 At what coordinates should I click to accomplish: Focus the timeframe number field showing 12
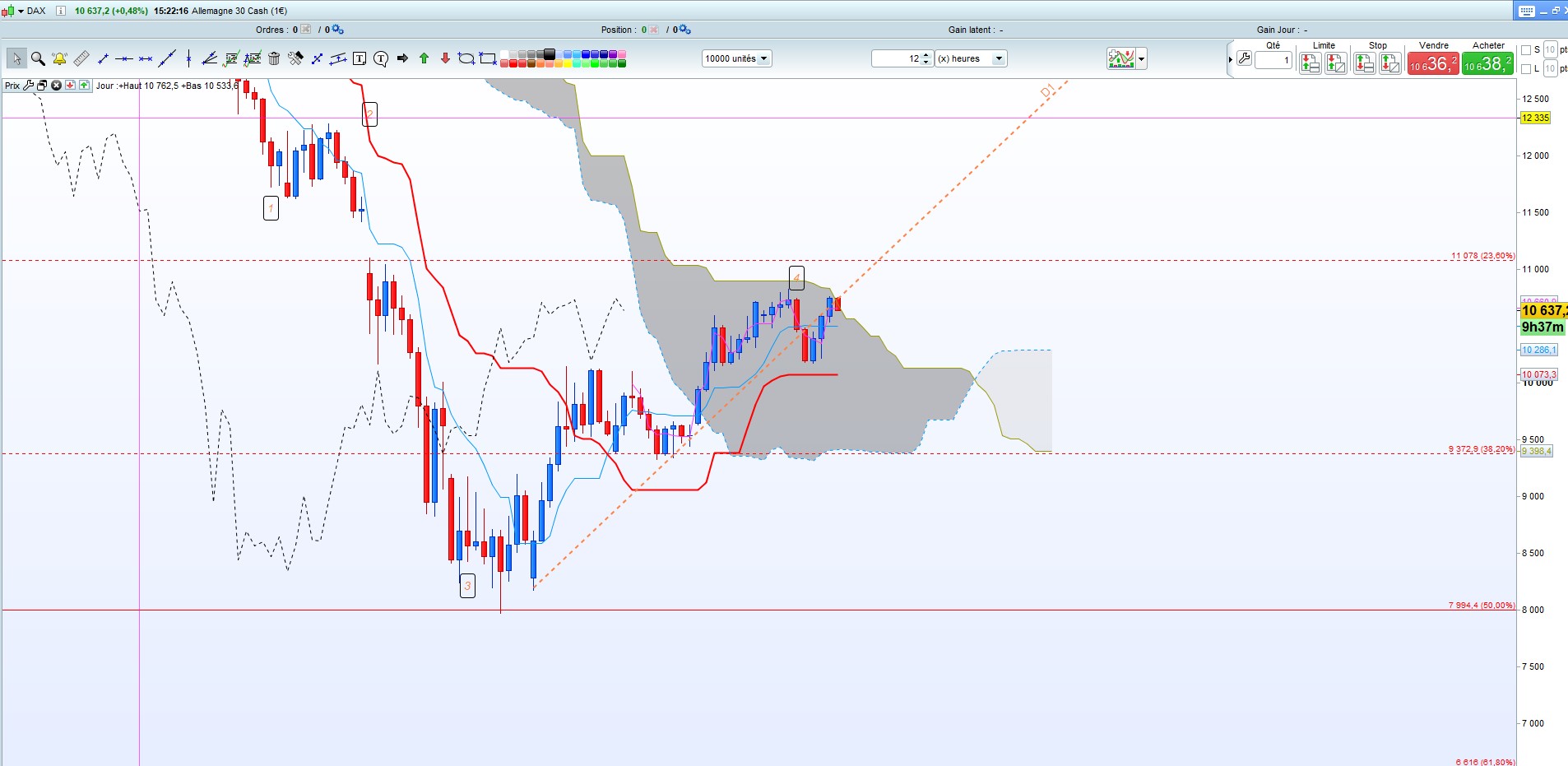click(x=897, y=58)
